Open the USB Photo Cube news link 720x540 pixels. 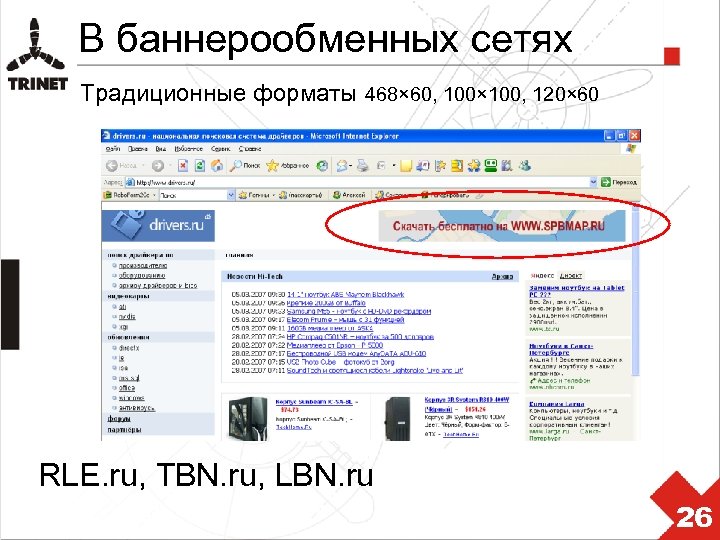click(x=340, y=362)
